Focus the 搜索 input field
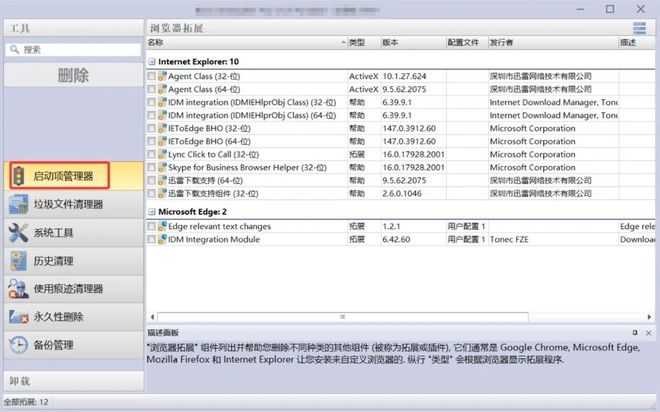660x412 pixels. click(x=74, y=50)
